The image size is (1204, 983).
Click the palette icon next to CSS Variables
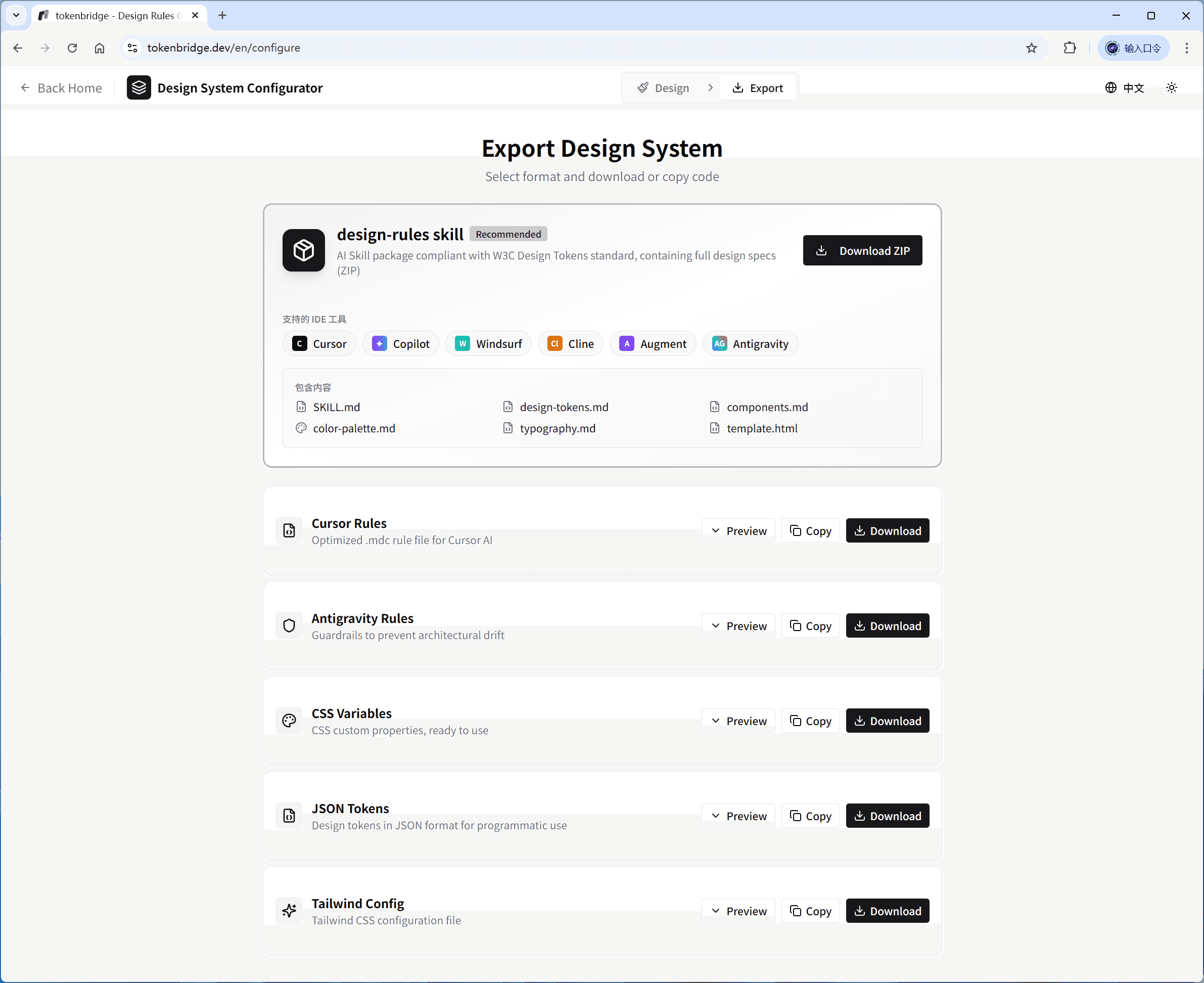point(289,720)
